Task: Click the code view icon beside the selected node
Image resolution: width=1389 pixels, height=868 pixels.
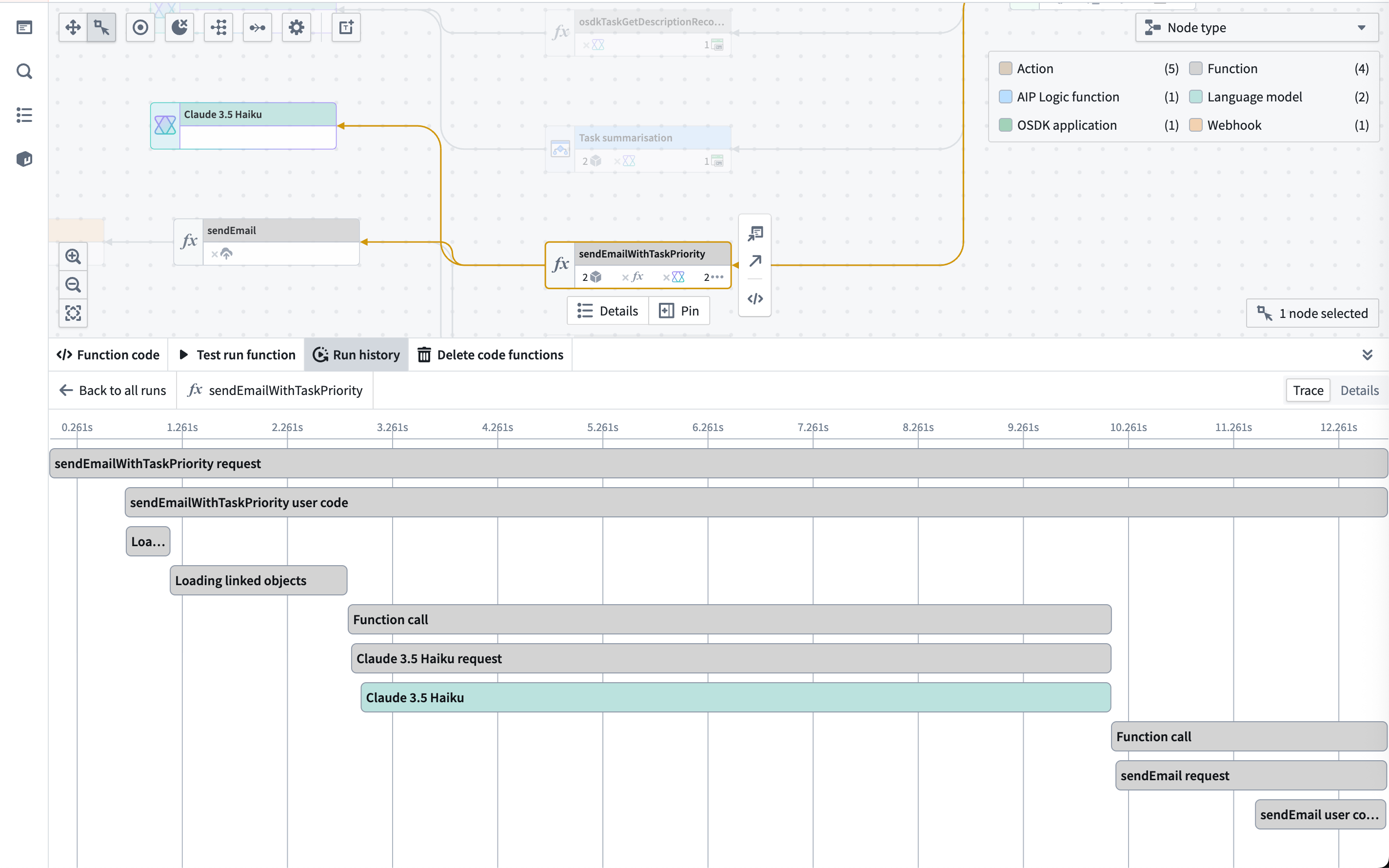Action: 755,298
